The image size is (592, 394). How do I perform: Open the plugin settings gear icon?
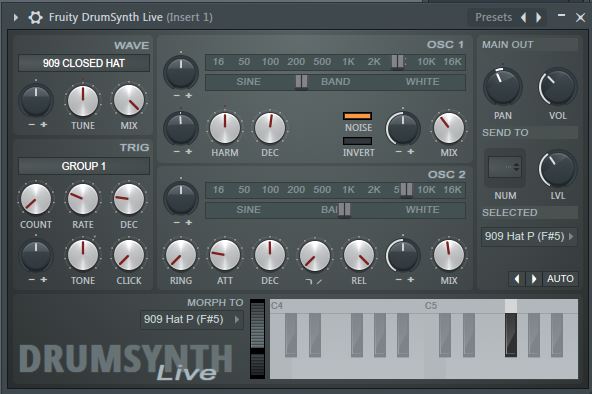pos(35,17)
